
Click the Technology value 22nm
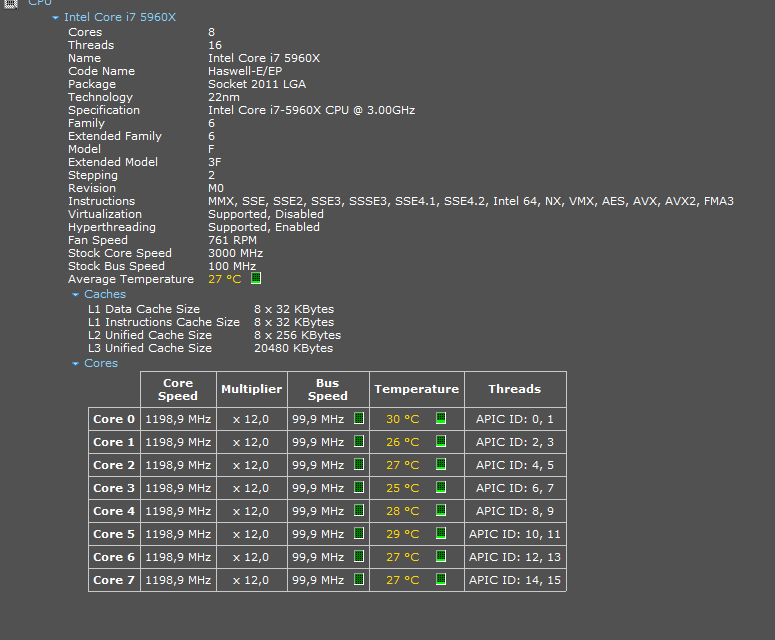coord(224,97)
